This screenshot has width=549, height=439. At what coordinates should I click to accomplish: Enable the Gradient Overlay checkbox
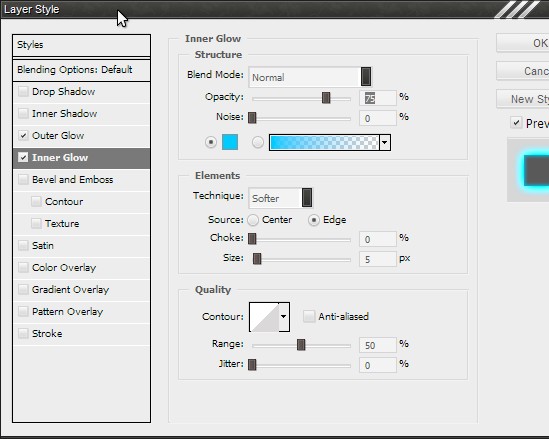coord(23,290)
